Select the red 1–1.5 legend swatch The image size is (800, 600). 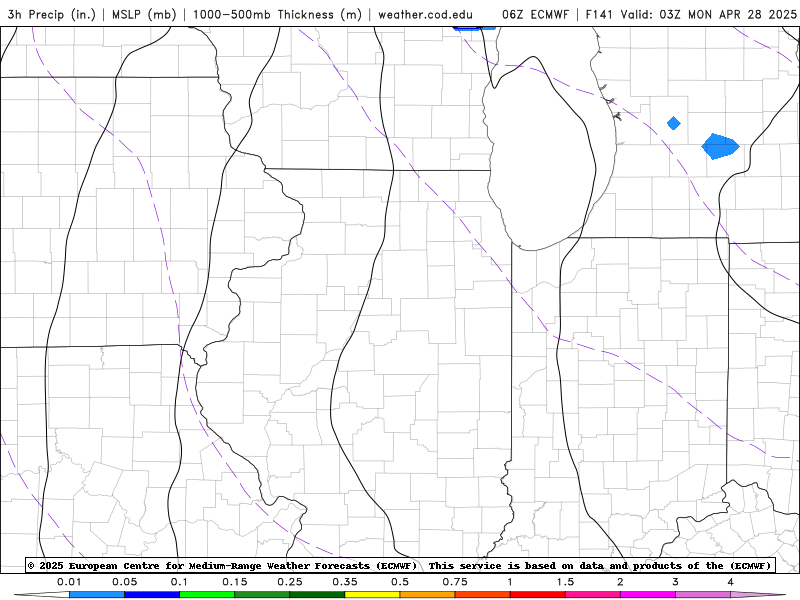tap(538, 595)
